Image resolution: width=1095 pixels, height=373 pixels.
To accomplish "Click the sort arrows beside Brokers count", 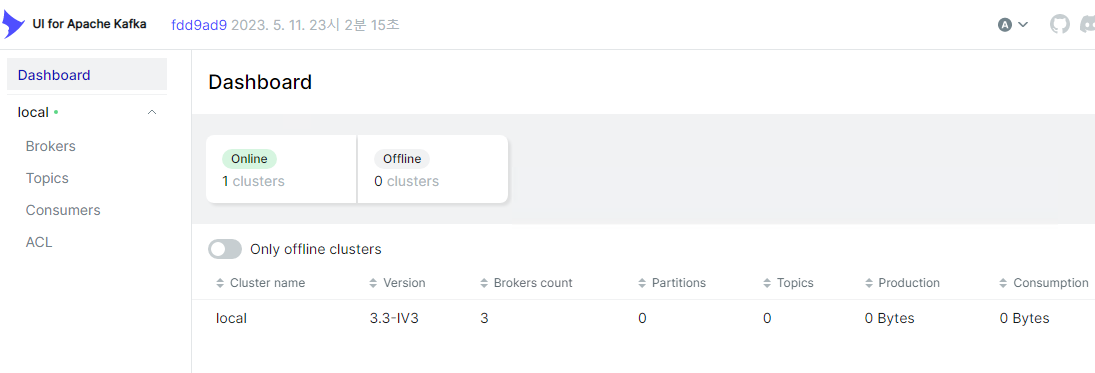I will click(x=483, y=283).
